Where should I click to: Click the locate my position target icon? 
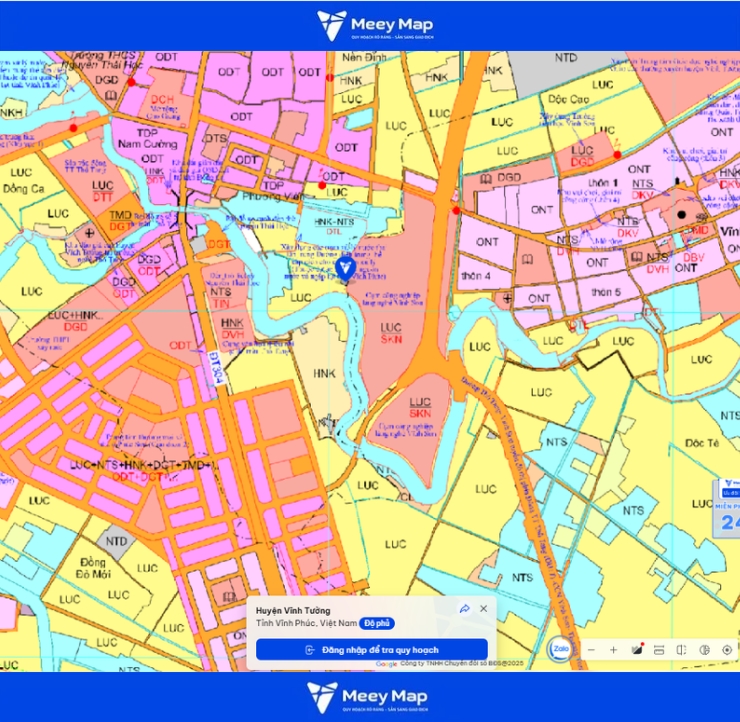pyautogui.click(x=727, y=650)
